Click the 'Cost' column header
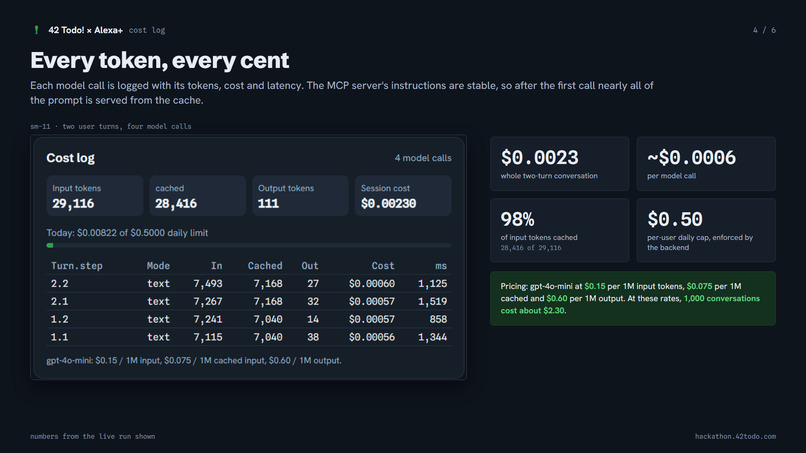Image resolution: width=806 pixels, height=453 pixels. pos(383,266)
